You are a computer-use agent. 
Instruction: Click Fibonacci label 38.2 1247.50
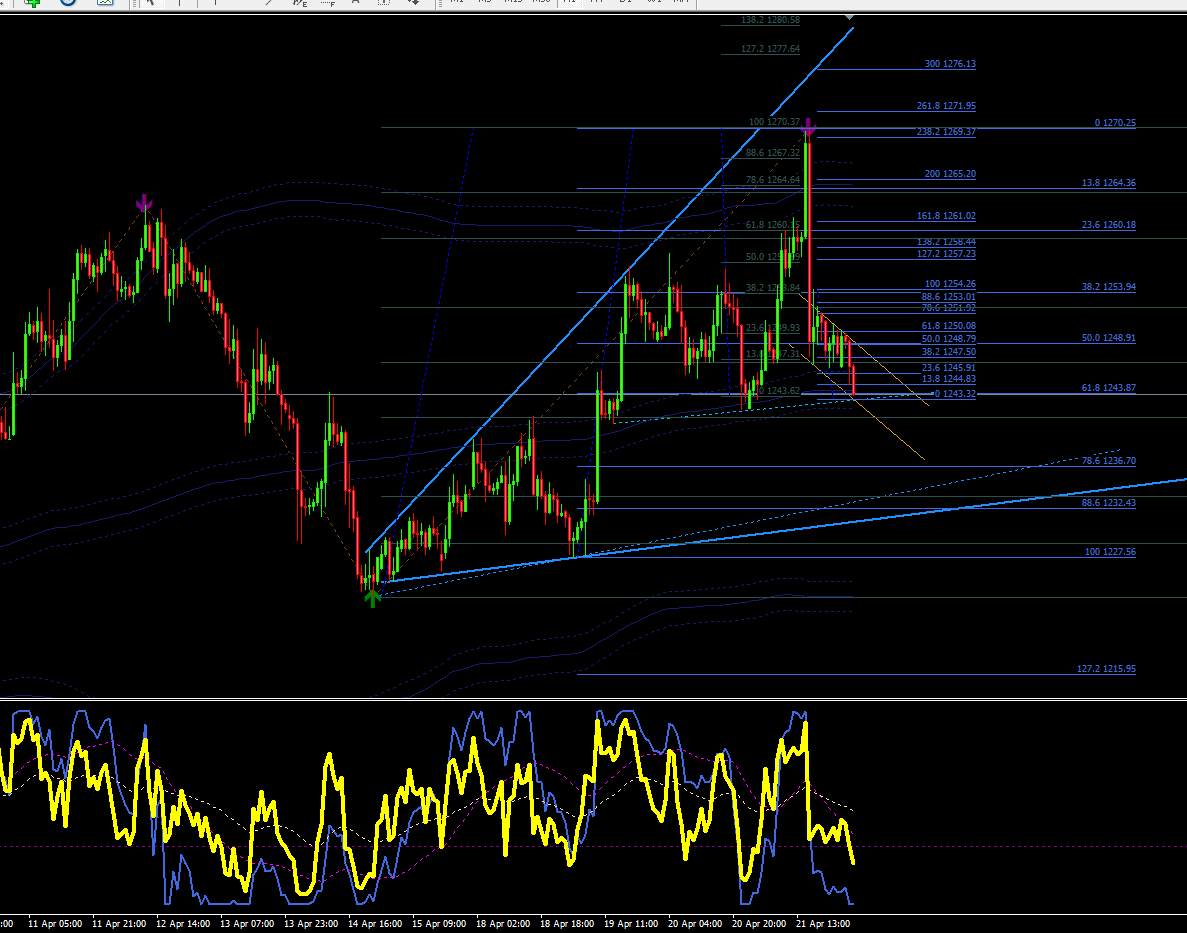click(x=949, y=352)
